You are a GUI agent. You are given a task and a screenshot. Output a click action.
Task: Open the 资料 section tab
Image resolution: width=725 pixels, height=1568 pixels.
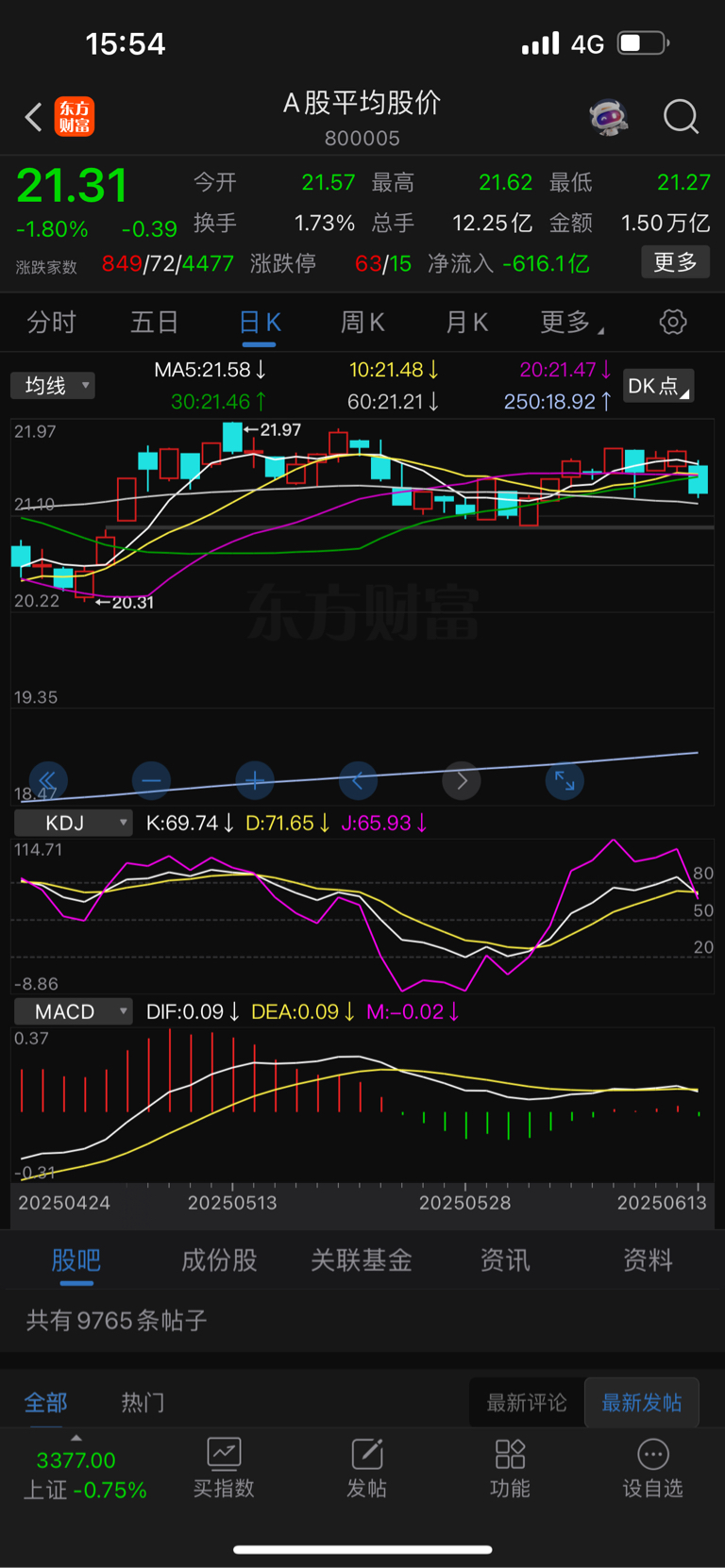648,1260
